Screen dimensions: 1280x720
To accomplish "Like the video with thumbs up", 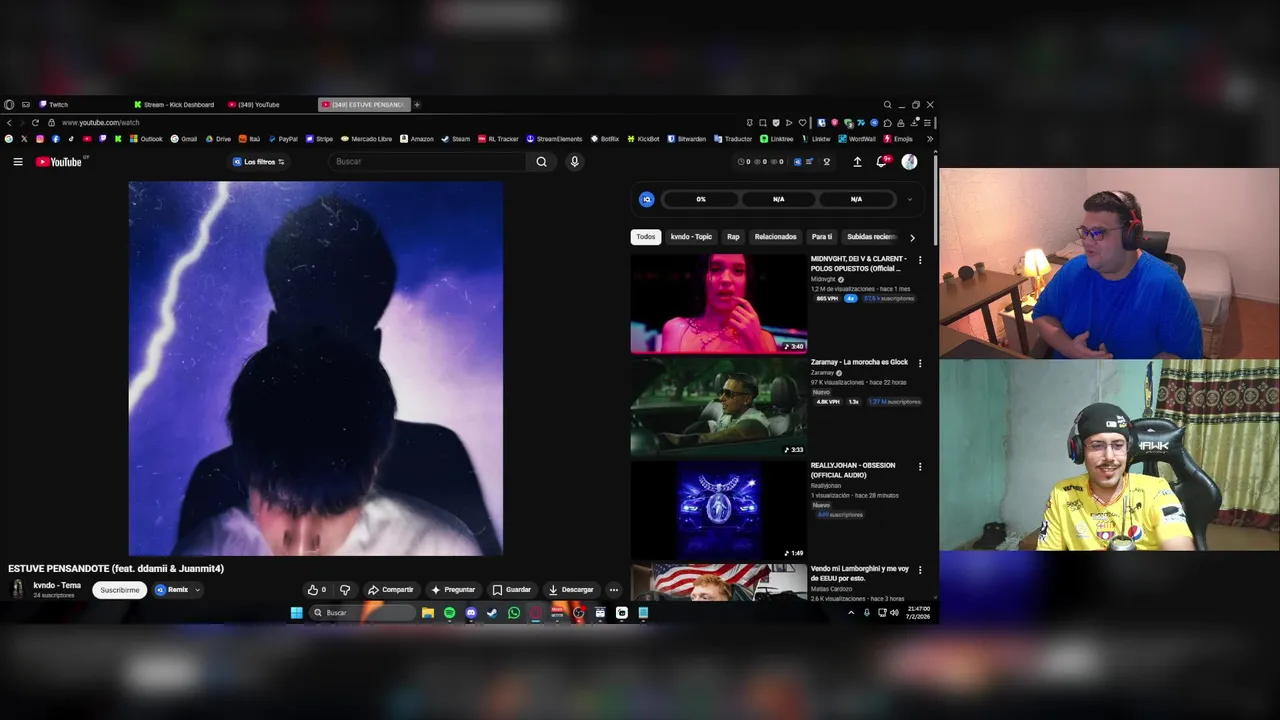I will [317, 590].
